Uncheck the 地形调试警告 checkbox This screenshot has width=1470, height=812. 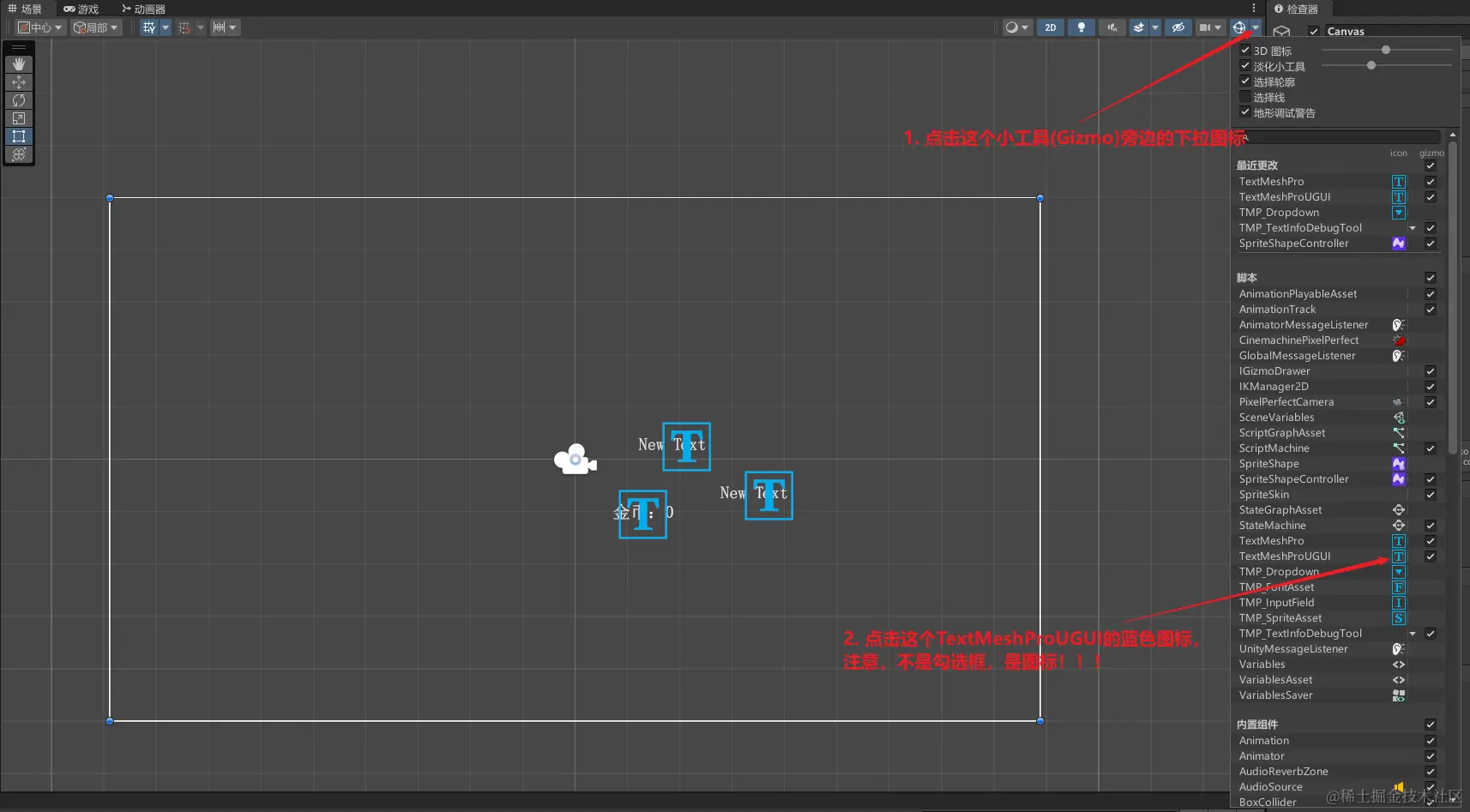pyautogui.click(x=1245, y=112)
